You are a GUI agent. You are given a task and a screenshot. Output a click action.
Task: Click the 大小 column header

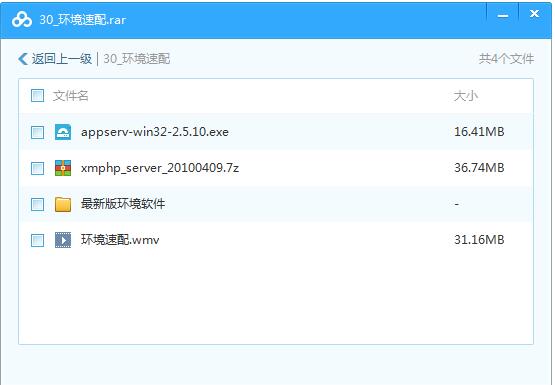point(466,96)
